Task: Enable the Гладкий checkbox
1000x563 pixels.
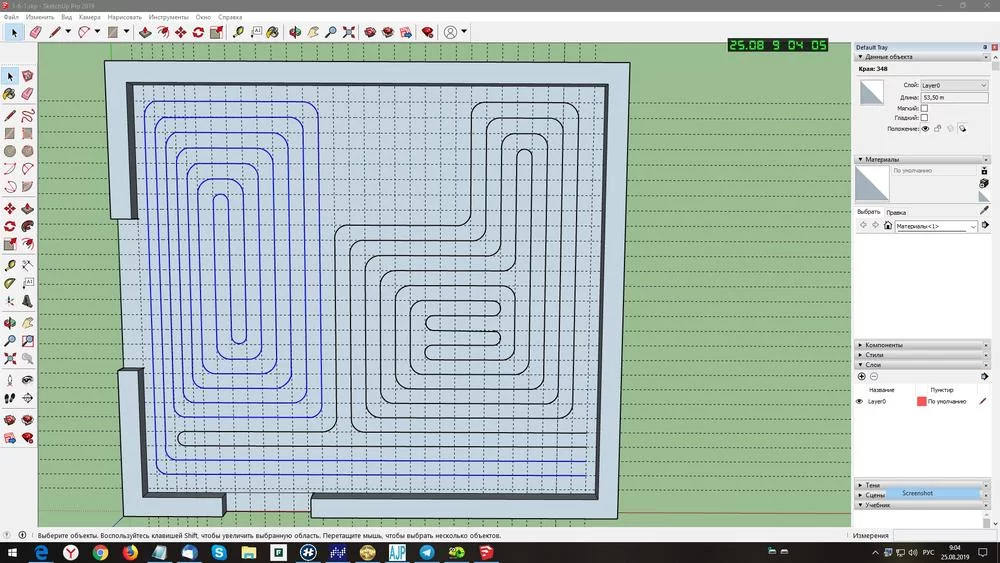Action: click(x=924, y=118)
